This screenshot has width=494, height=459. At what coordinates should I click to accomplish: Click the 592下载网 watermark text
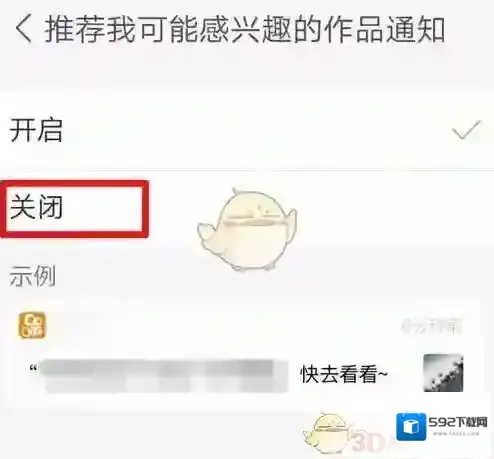point(458,422)
